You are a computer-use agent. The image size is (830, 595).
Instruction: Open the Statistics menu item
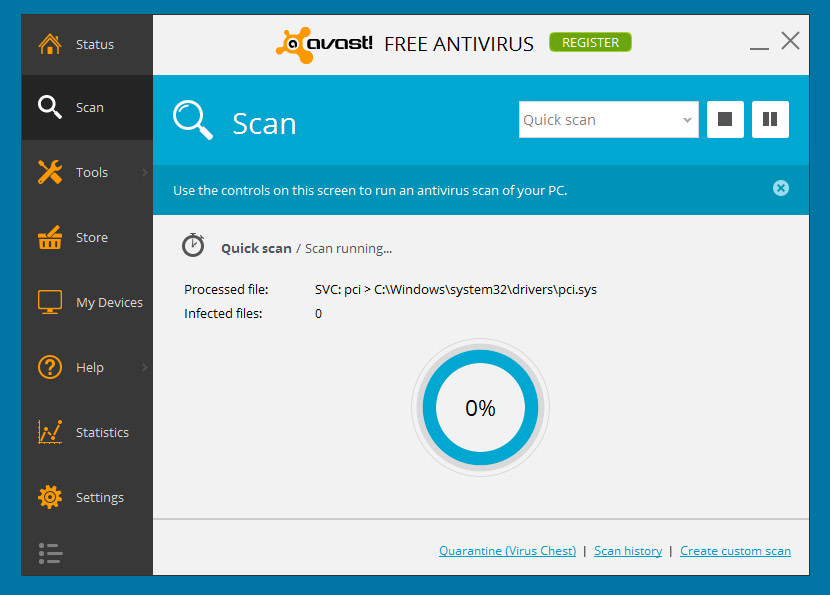tap(87, 432)
